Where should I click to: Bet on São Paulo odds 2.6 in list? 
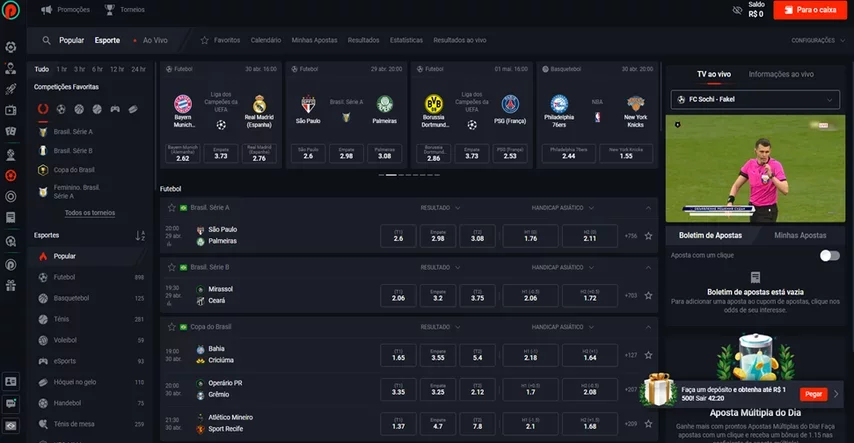pos(398,236)
